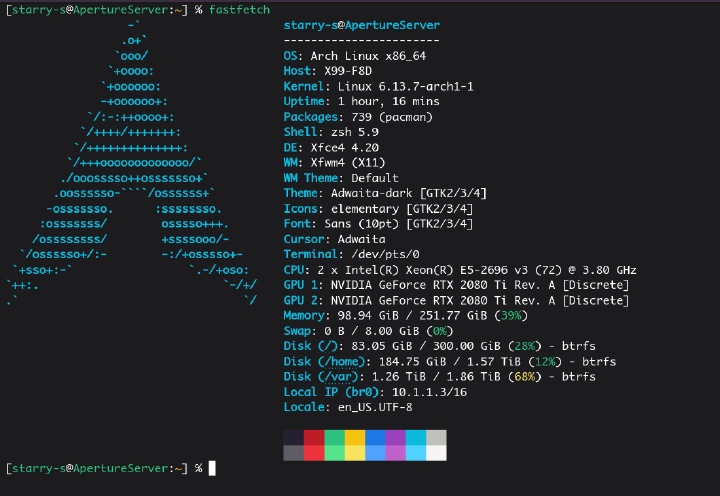The image size is (720, 496).
Task: Click the bright magenta swatch in bottom row
Action: click(x=395, y=453)
